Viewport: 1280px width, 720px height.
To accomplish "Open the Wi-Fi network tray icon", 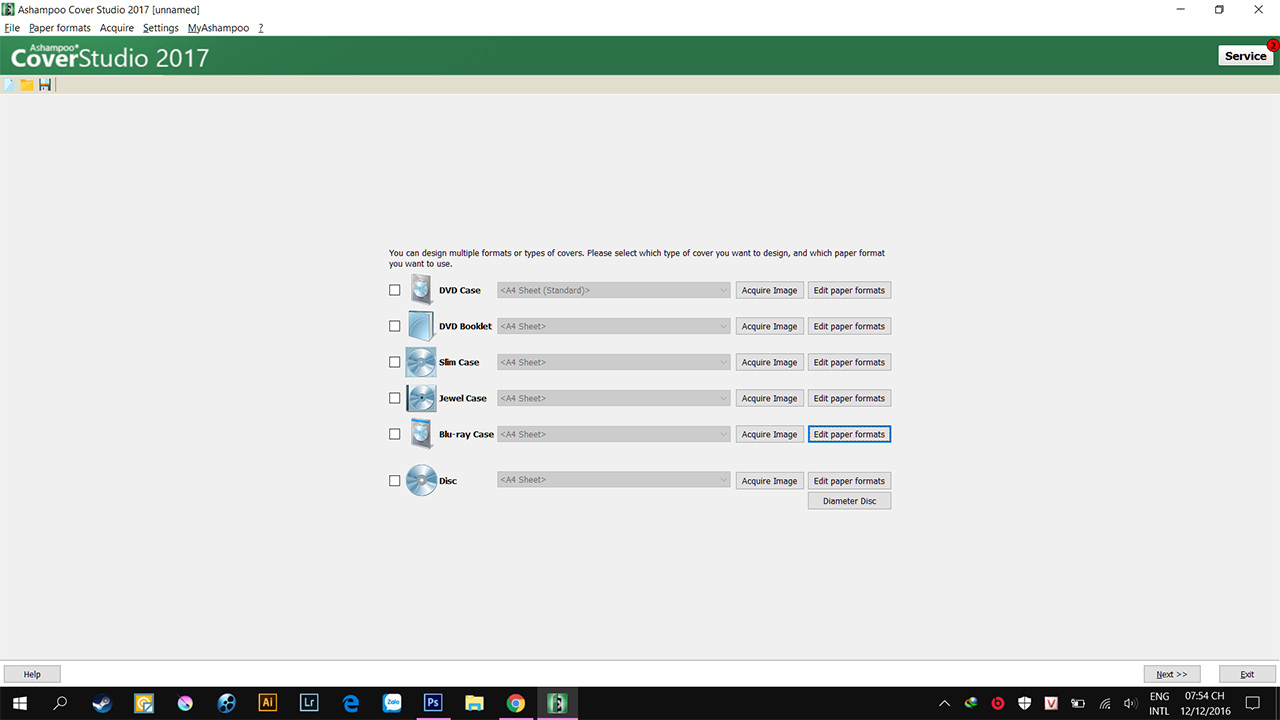I will click(1105, 703).
